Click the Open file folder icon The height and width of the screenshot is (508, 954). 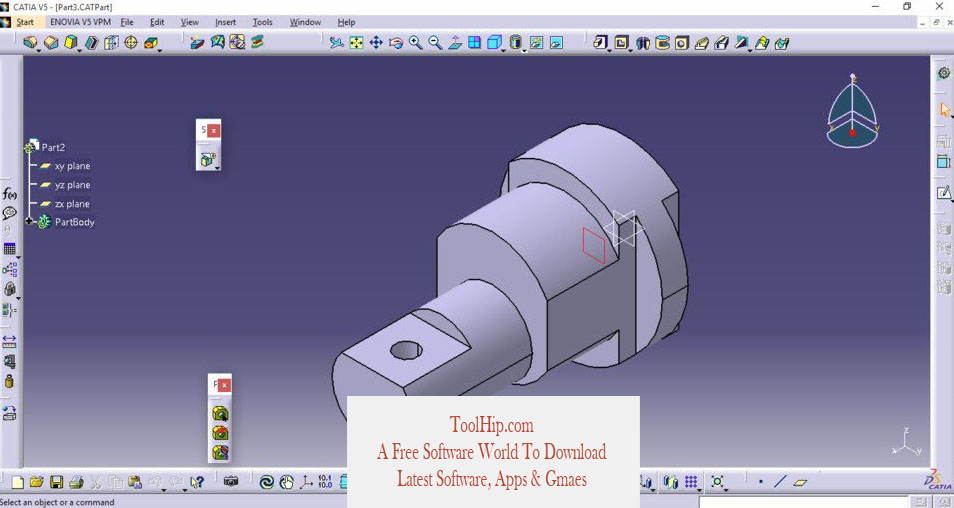pyautogui.click(x=37, y=482)
